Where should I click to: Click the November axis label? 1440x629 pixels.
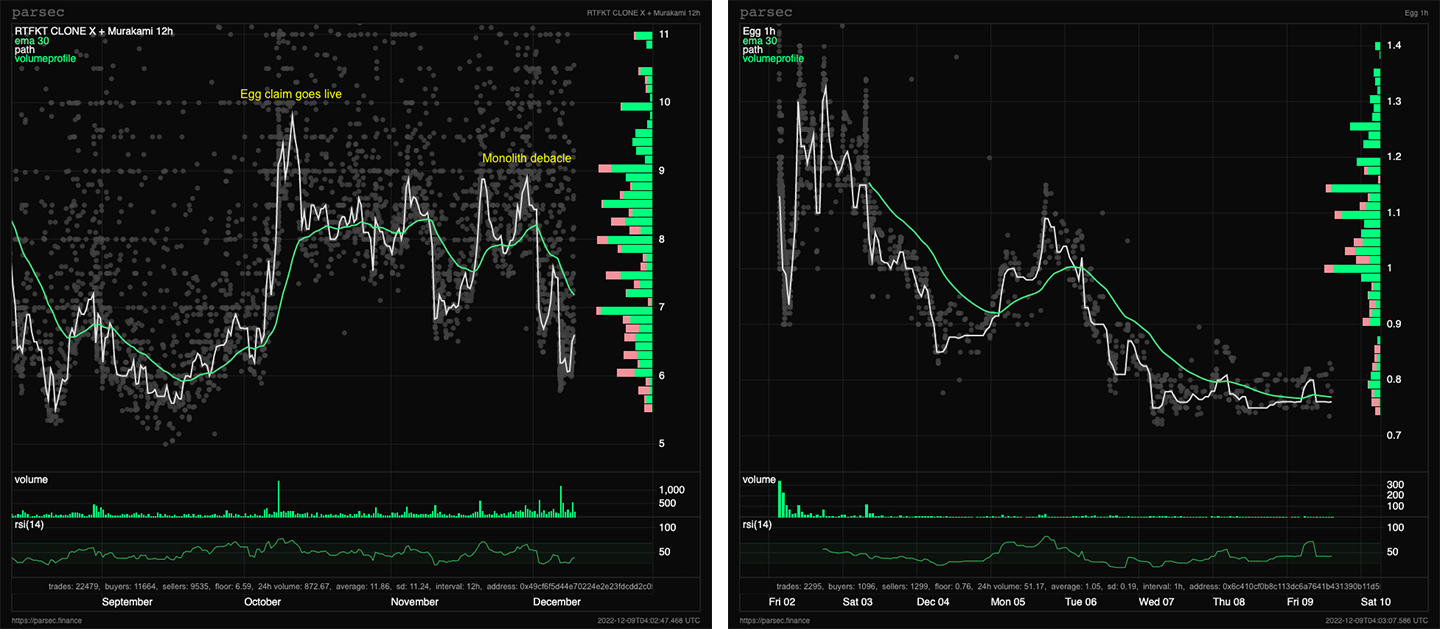pyautogui.click(x=414, y=602)
